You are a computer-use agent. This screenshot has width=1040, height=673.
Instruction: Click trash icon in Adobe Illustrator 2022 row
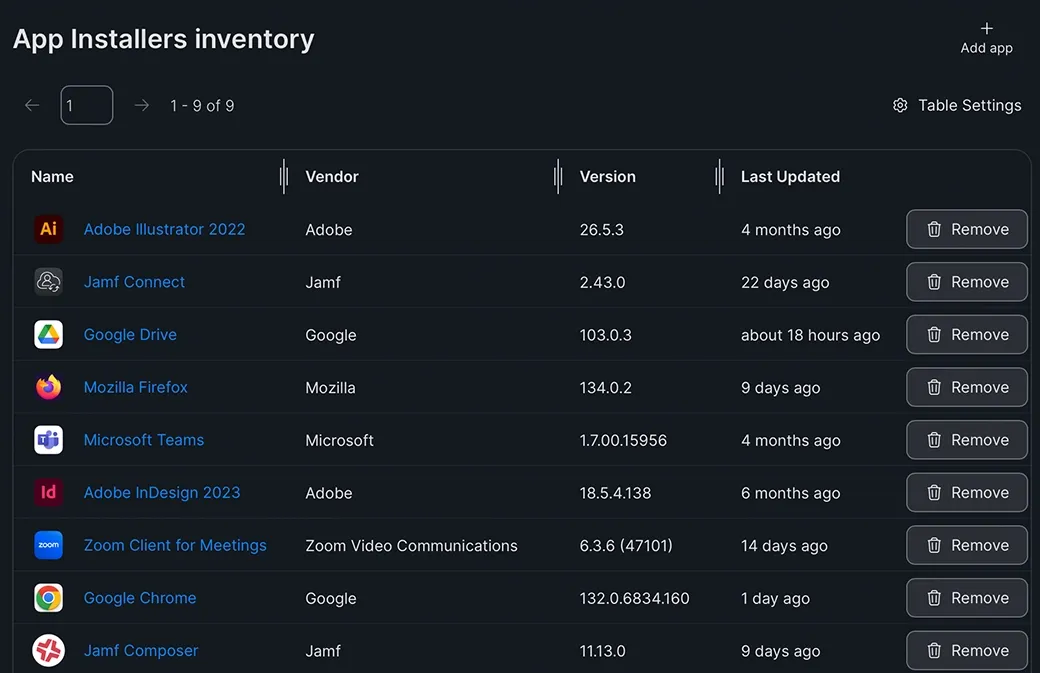pyautogui.click(x=934, y=229)
